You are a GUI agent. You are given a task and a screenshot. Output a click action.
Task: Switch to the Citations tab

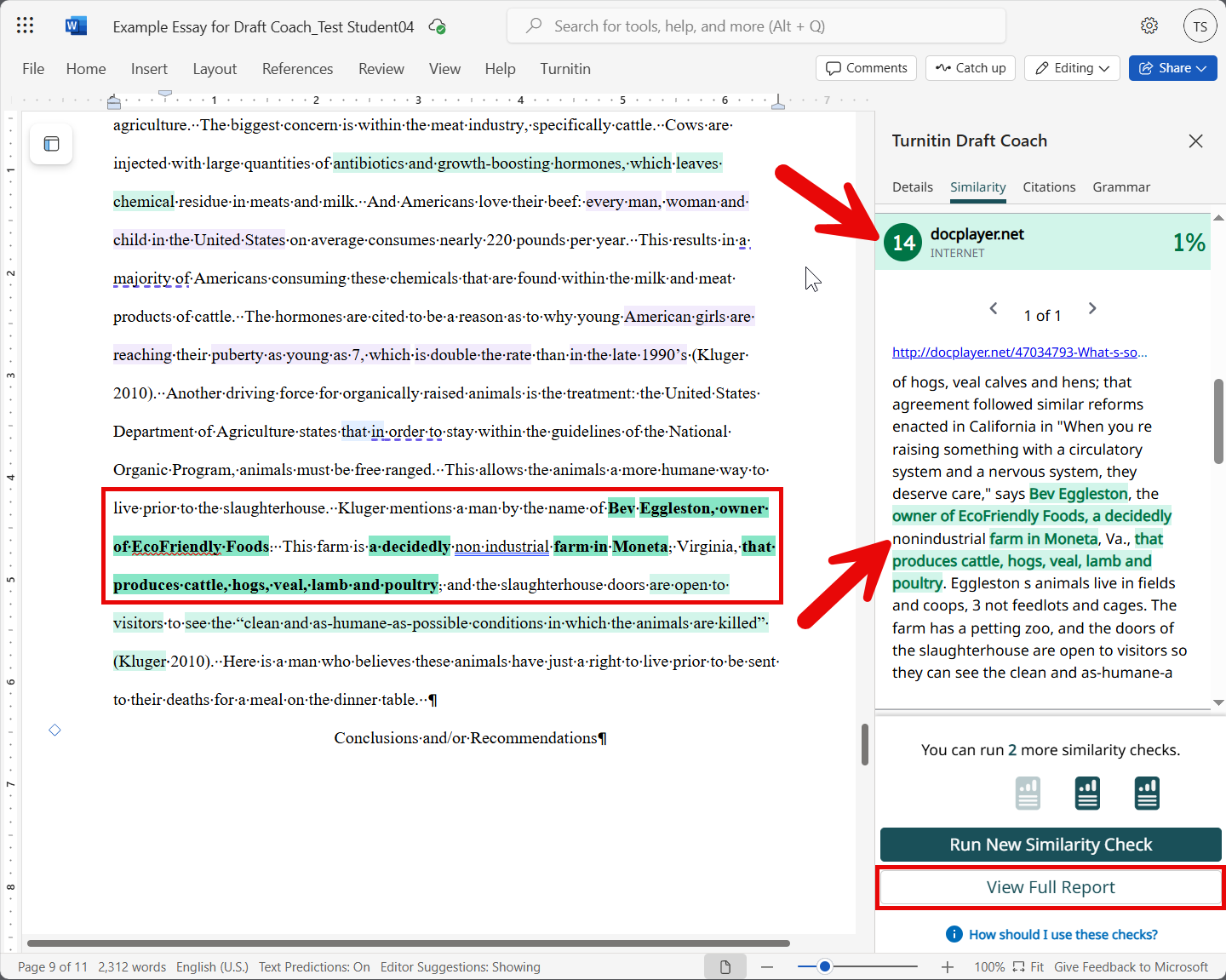(x=1049, y=187)
